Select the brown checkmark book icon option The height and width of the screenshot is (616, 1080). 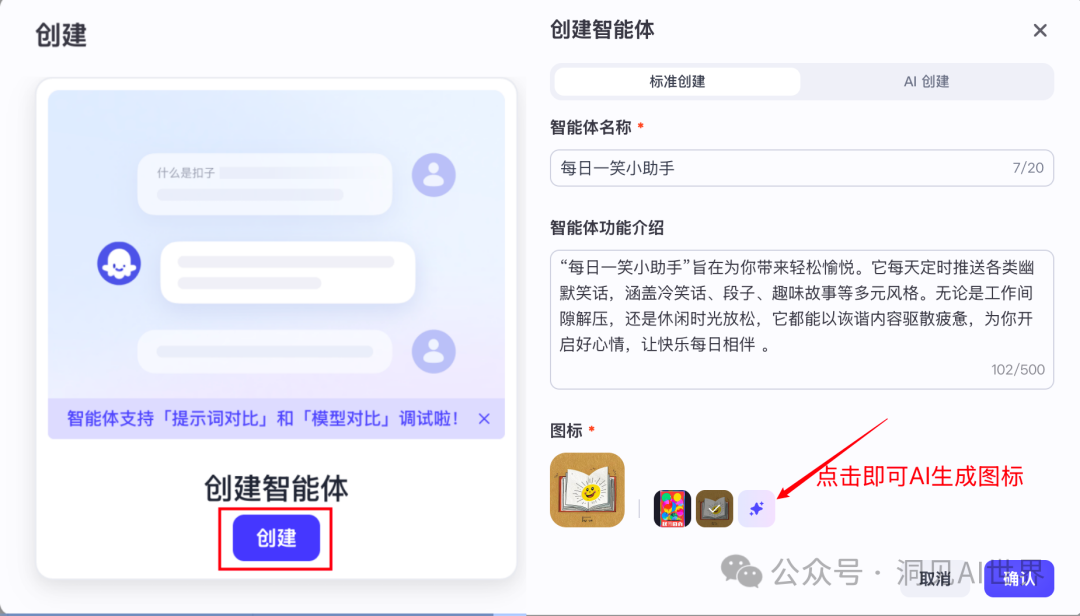714,509
